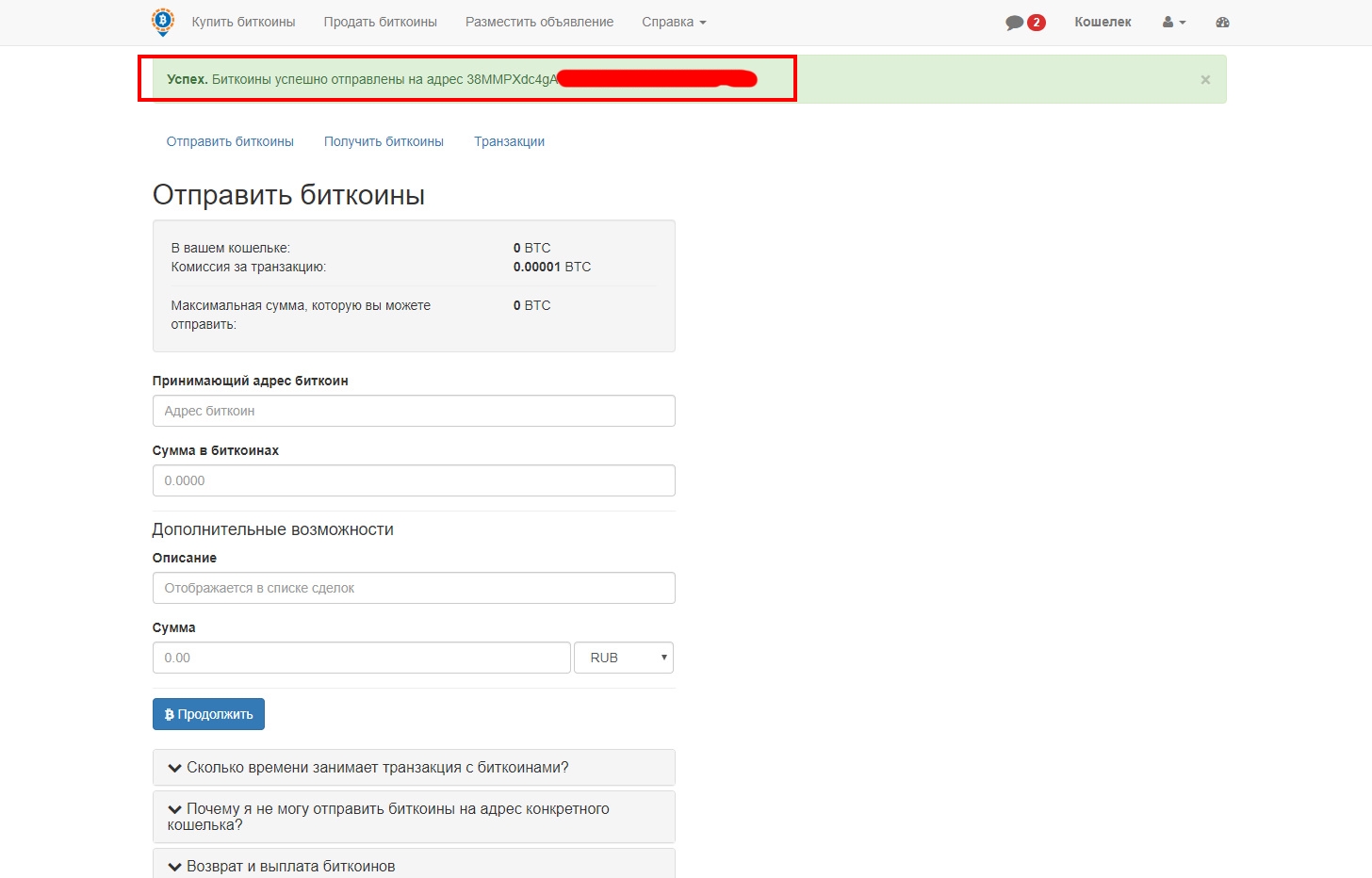Screen dimensions: 1372x878
Task: Click the Описание text field
Action: coord(414,588)
